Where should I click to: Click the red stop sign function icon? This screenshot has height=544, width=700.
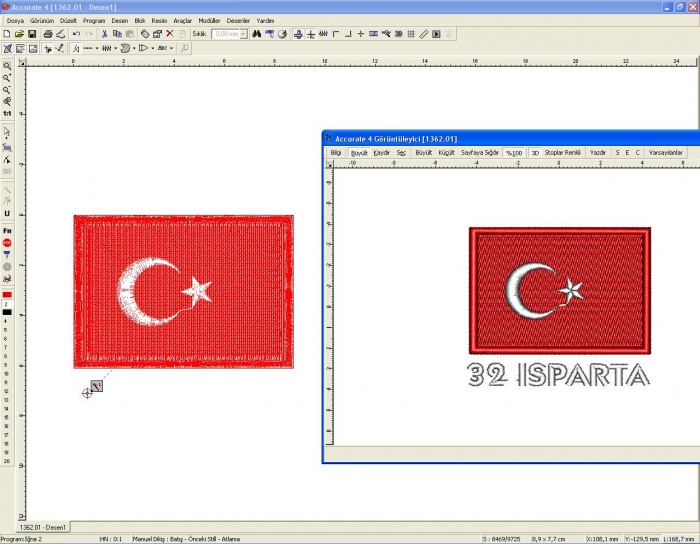pos(7,243)
